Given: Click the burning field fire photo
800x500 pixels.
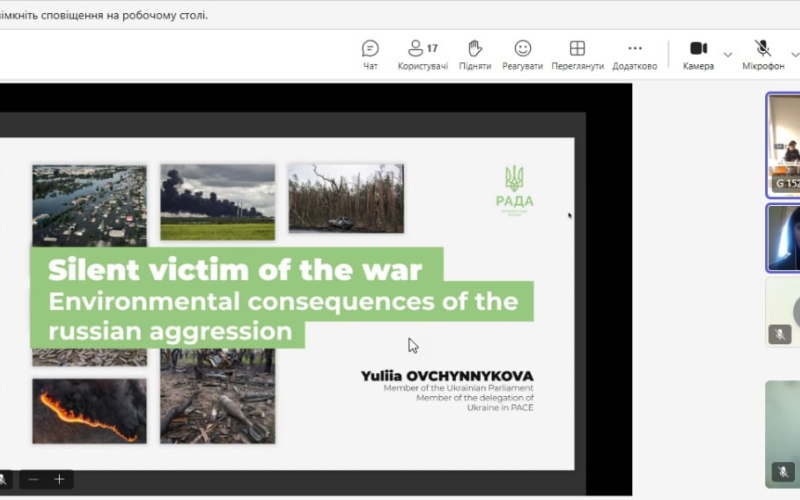Looking at the screenshot, I should click(89, 411).
